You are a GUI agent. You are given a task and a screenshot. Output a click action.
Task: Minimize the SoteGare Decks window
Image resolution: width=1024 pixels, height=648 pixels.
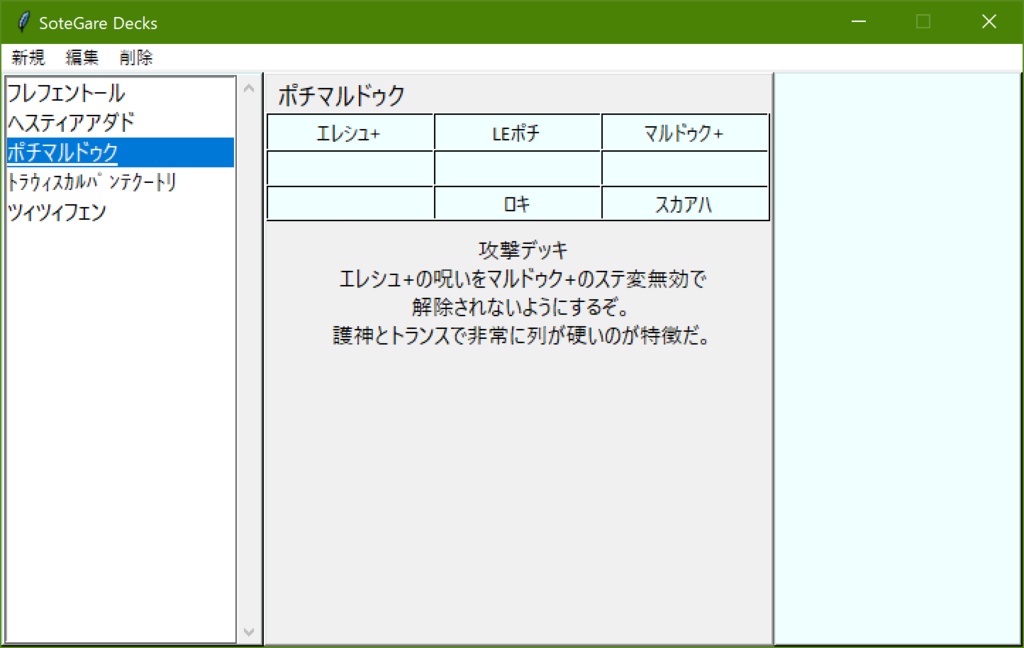click(x=859, y=22)
